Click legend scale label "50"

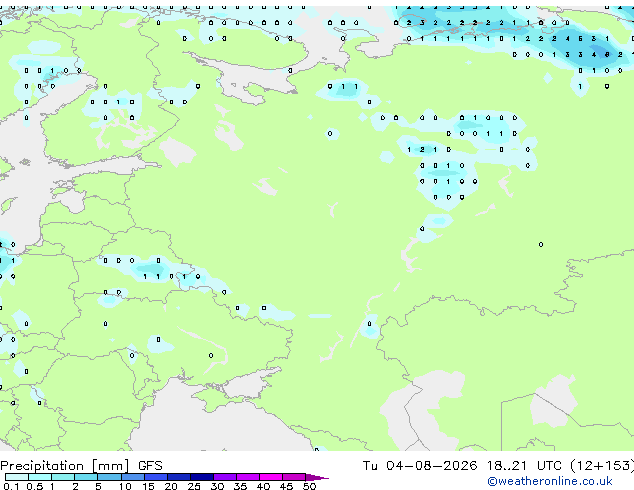pyautogui.click(x=309, y=486)
